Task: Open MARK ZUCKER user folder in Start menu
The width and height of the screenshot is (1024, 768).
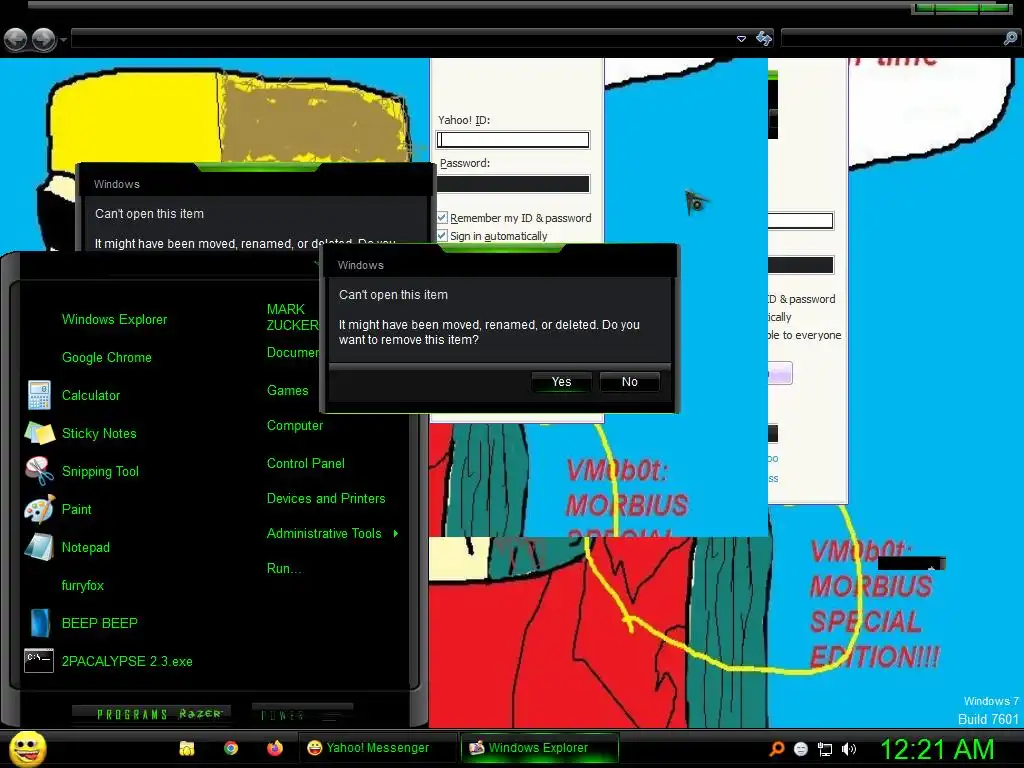Action: 292,317
